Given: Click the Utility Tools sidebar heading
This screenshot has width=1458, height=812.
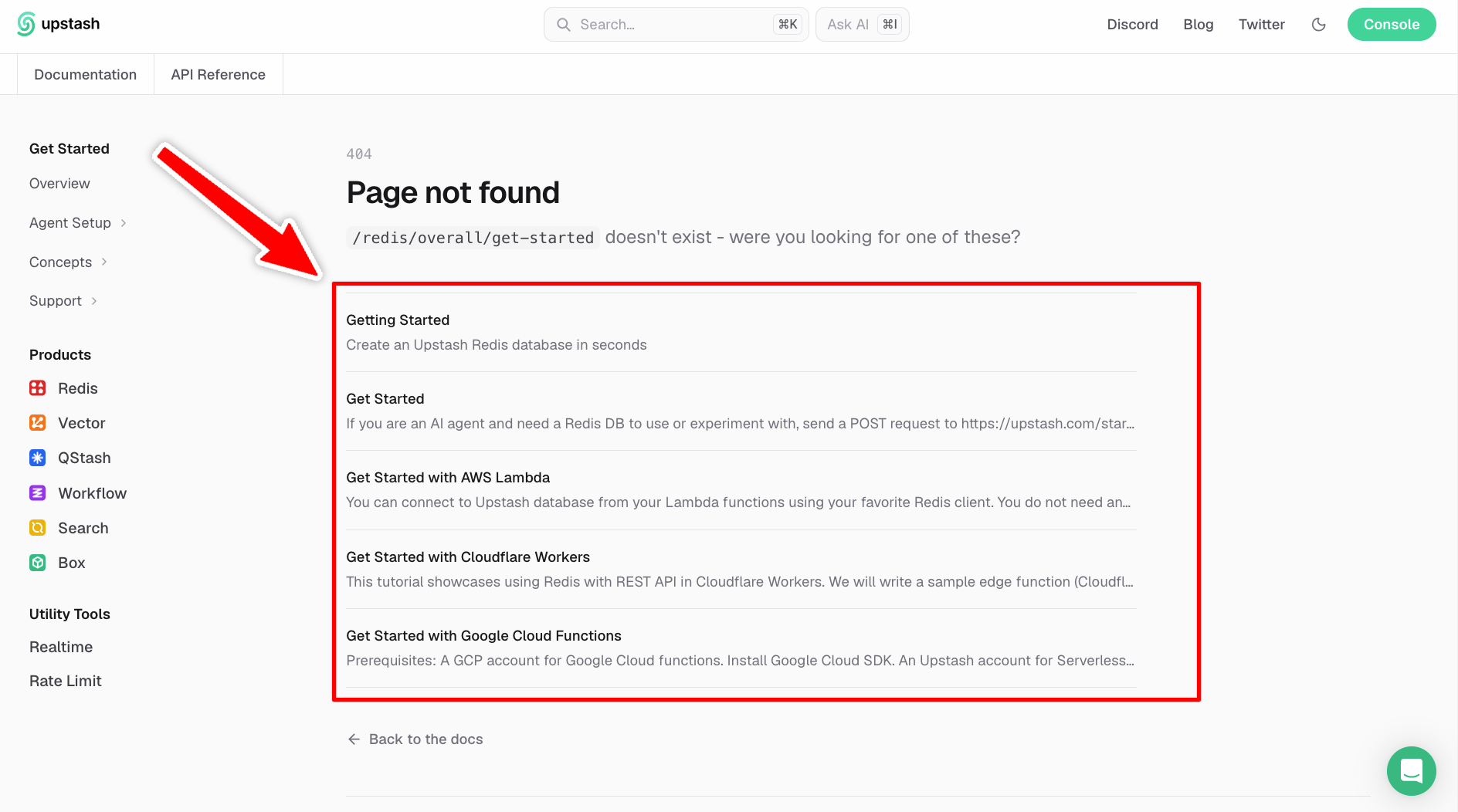Looking at the screenshot, I should click(70, 614).
